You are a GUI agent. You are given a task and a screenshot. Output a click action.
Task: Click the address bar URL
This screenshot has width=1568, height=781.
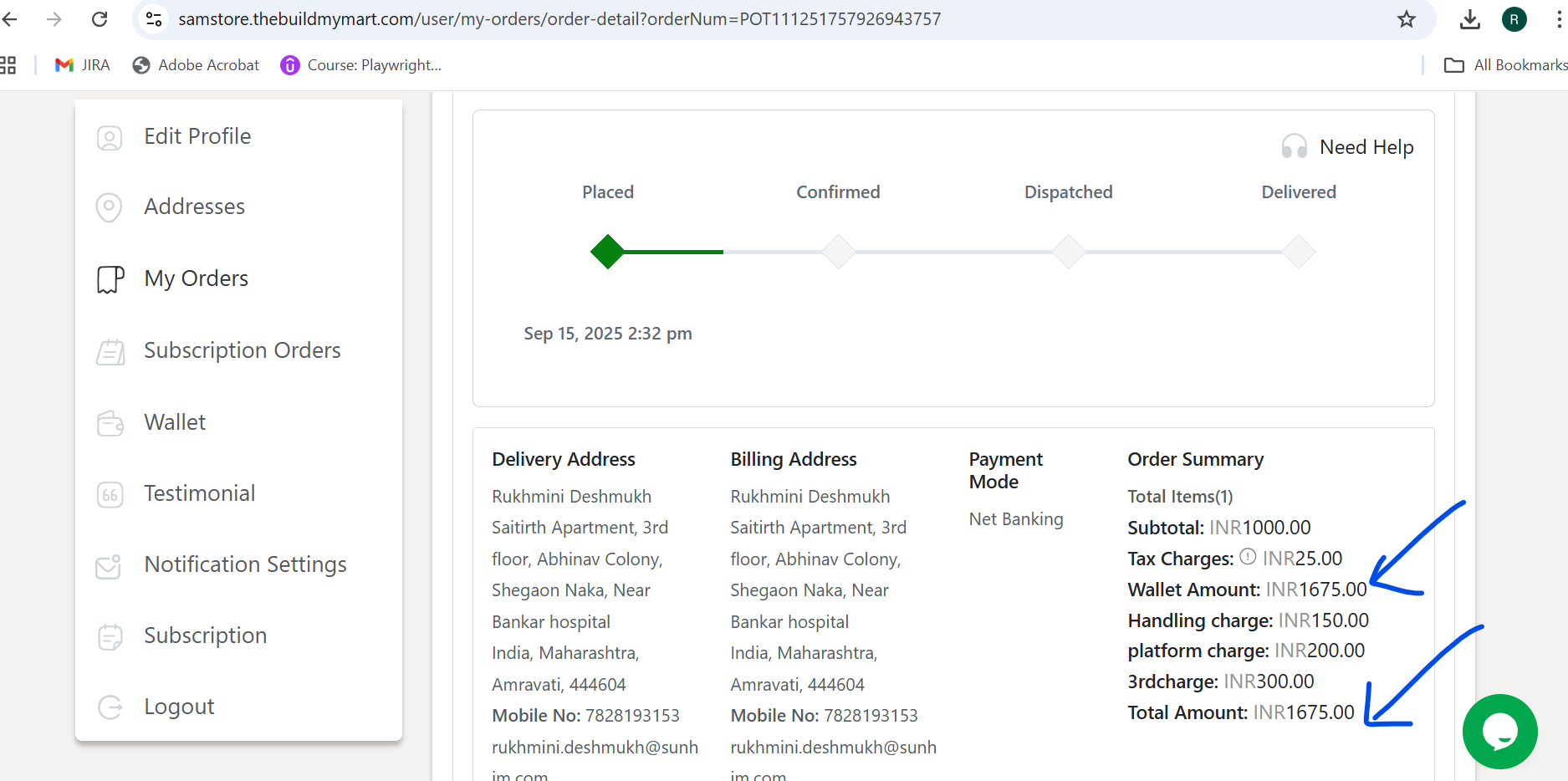[x=559, y=18]
